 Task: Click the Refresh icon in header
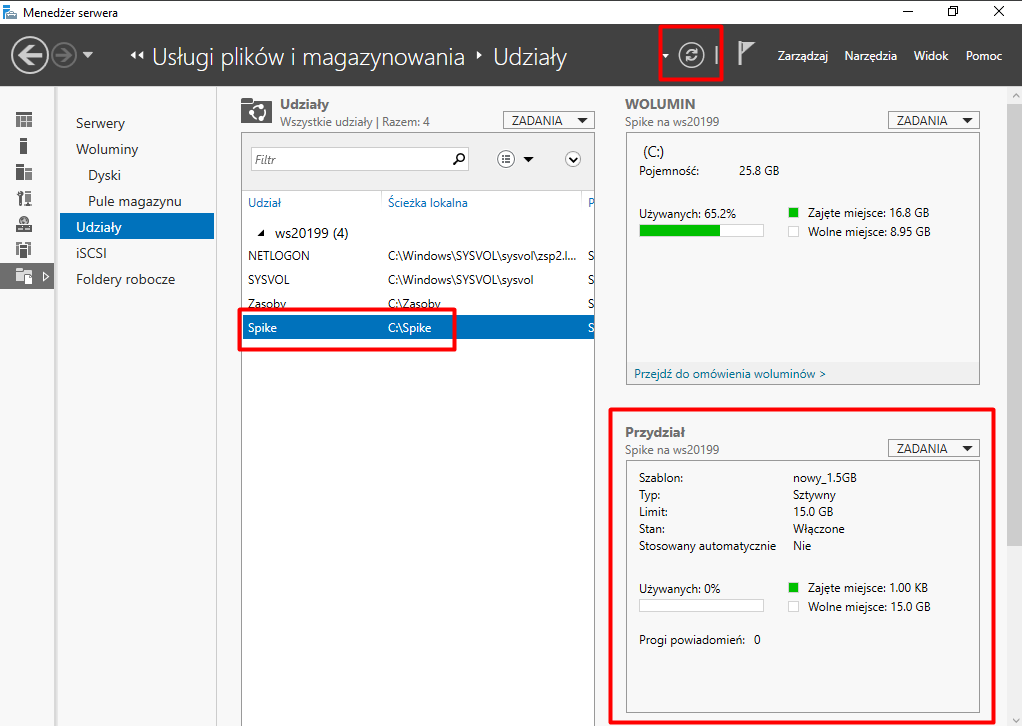691,55
